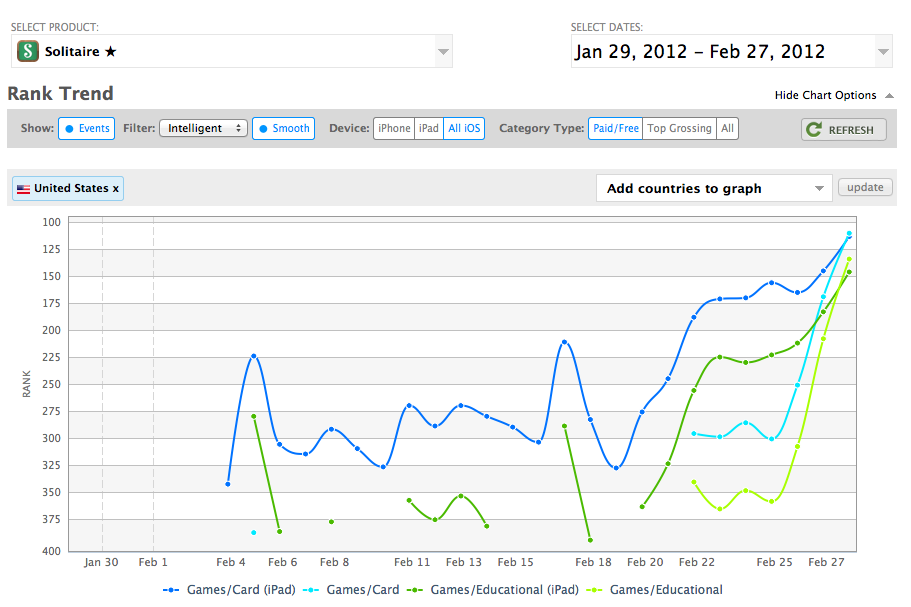Click Games/Card cyan legend marker
This screenshot has width=911, height=607.
[x=311, y=590]
